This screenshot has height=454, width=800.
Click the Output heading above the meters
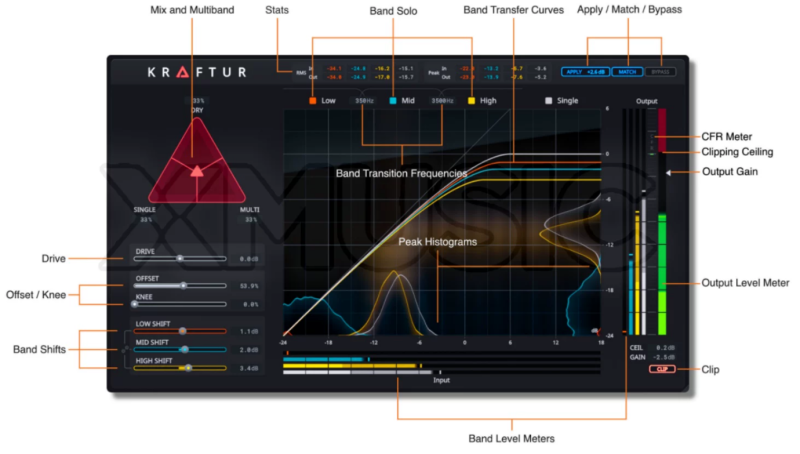pos(646,101)
